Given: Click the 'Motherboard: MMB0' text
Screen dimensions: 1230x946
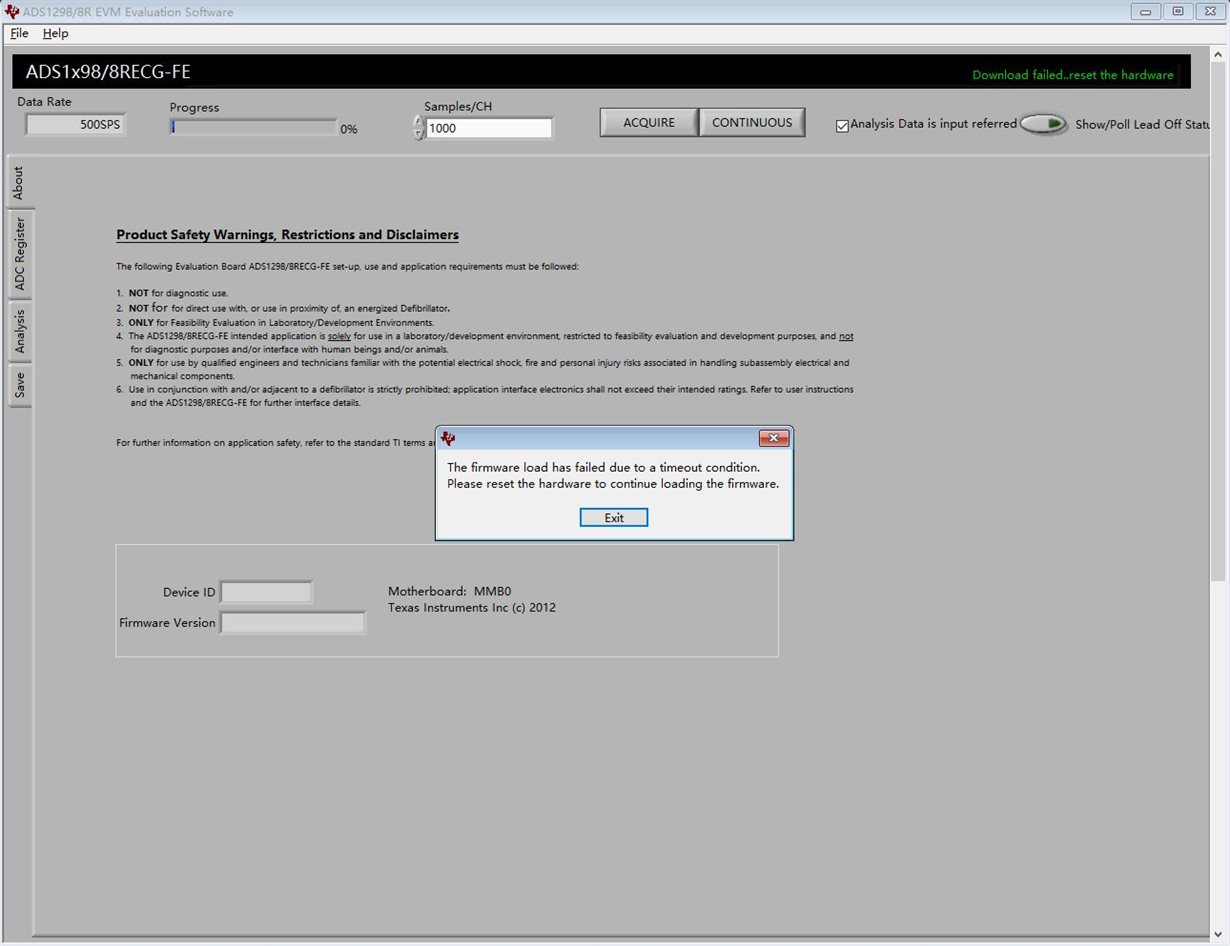Looking at the screenshot, I should (x=450, y=591).
